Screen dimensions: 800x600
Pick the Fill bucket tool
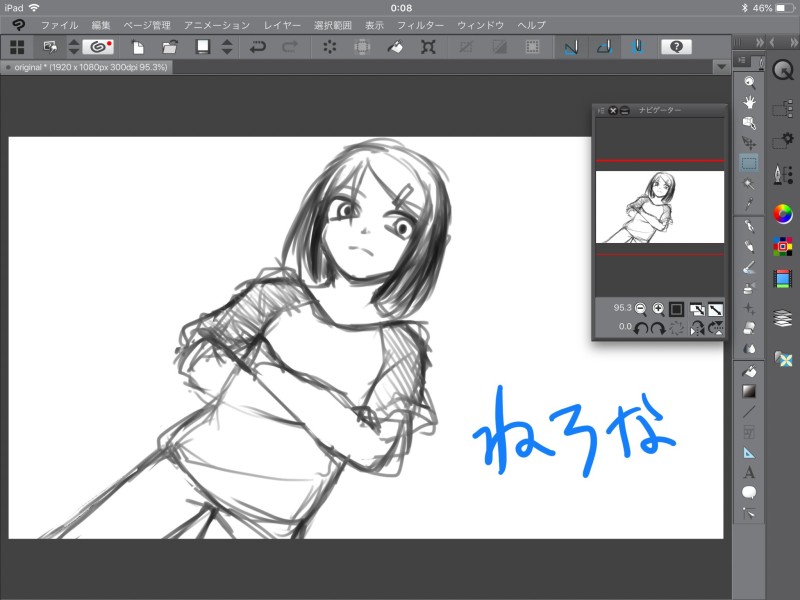(749, 371)
